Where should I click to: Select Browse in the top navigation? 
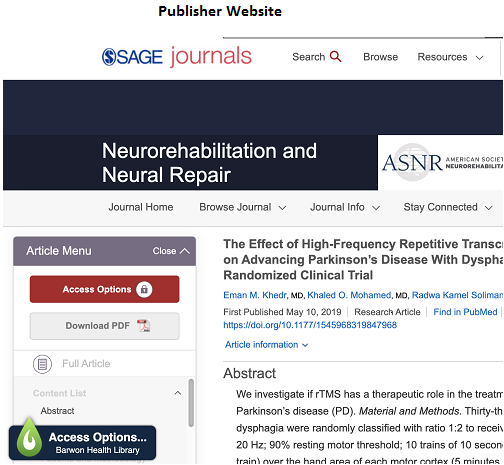click(x=380, y=57)
